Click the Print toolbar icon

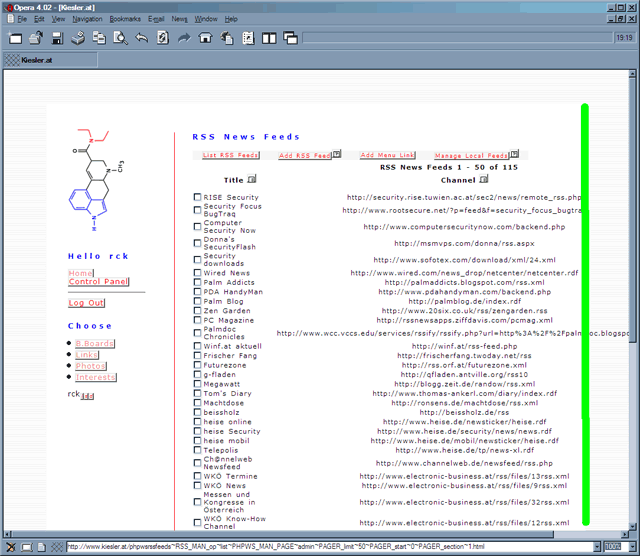tap(78, 38)
